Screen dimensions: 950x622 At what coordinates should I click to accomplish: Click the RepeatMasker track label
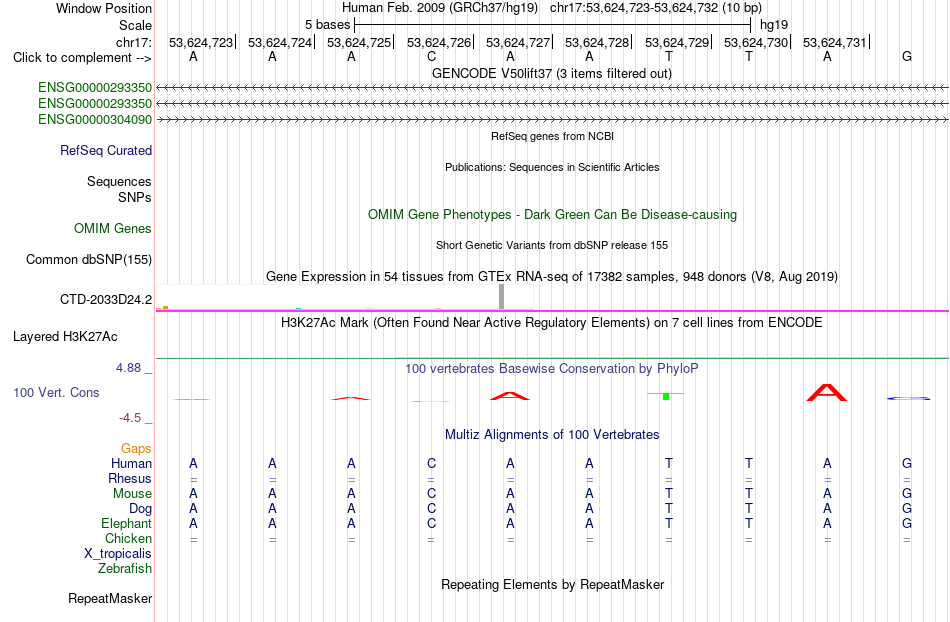coord(110,598)
